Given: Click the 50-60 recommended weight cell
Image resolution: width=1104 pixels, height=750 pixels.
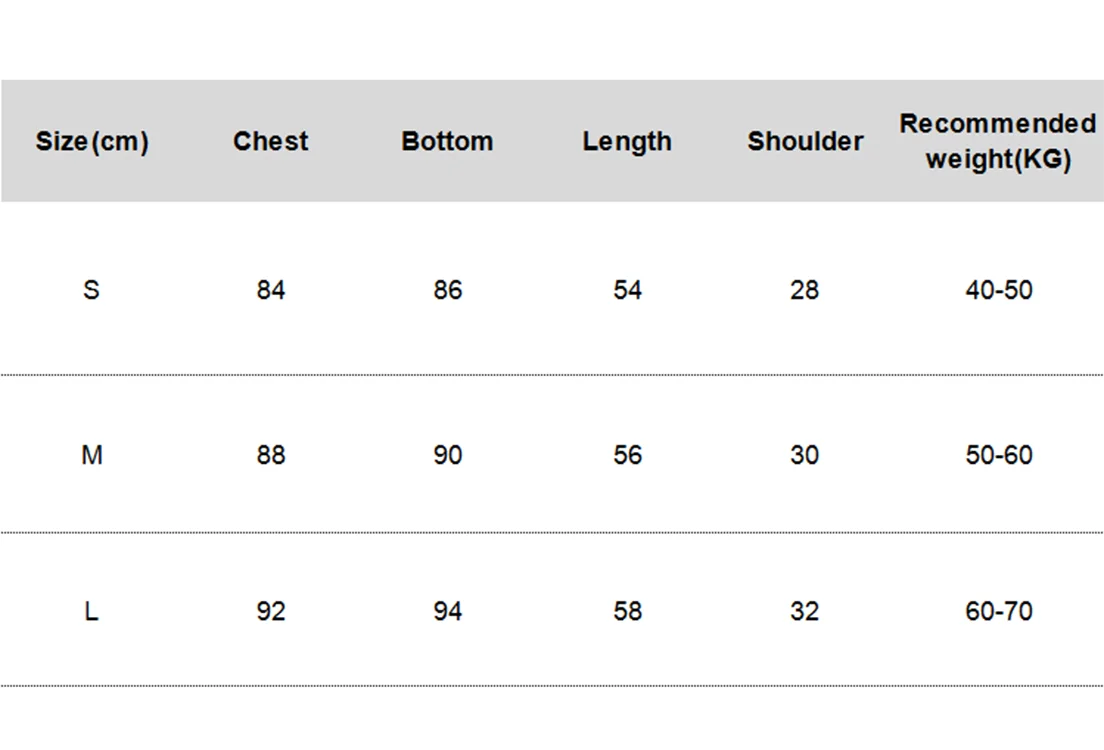Looking at the screenshot, I should tap(998, 455).
